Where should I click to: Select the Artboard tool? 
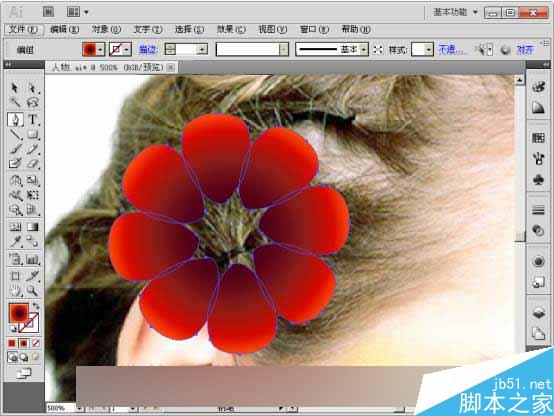15,276
